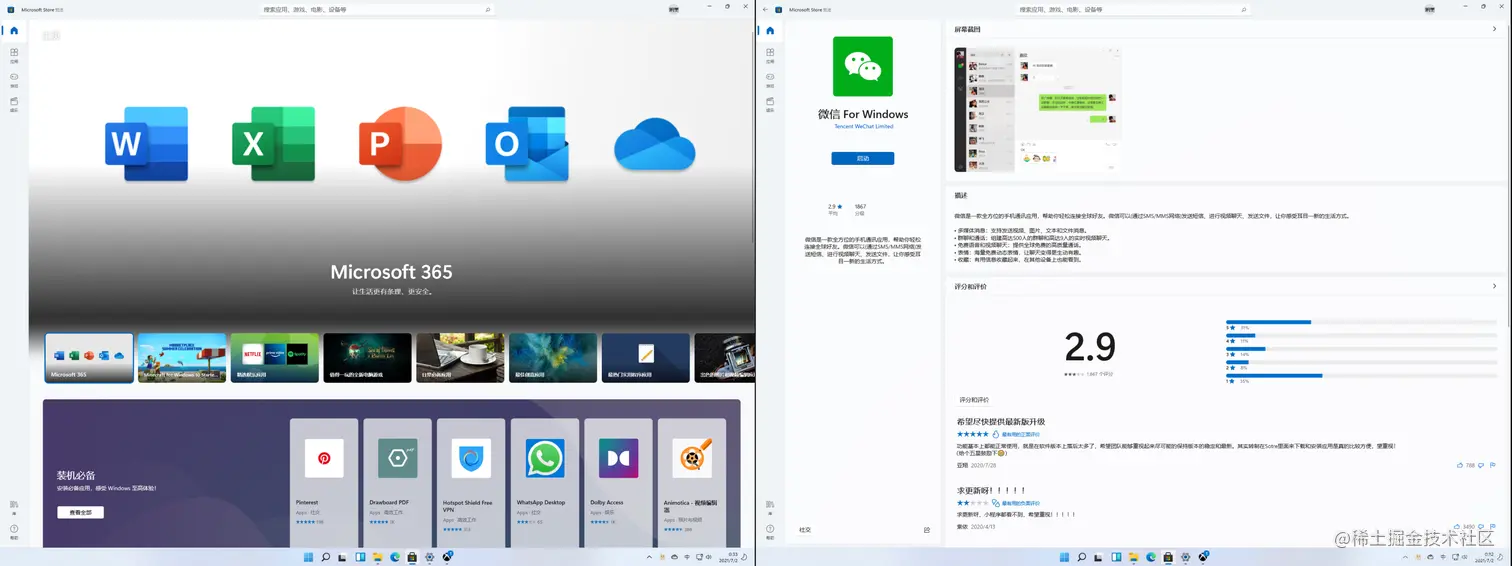Open the Store icon below the WeChat window
The image size is (1512, 566).
[x=1169, y=557]
